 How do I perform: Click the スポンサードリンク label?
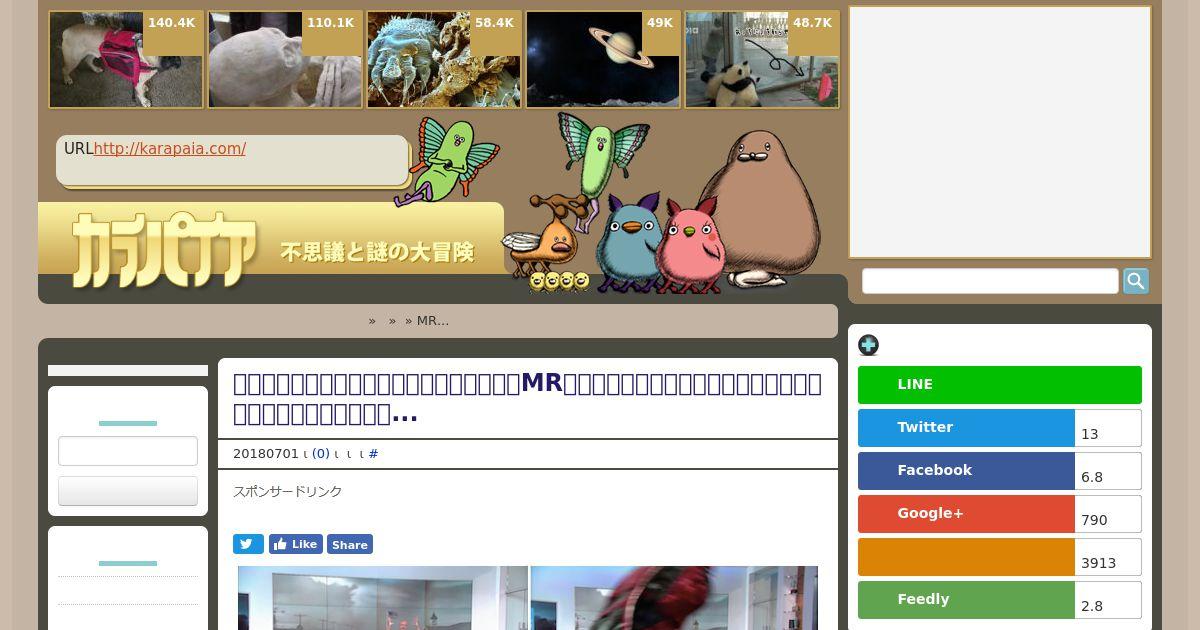tap(288, 491)
